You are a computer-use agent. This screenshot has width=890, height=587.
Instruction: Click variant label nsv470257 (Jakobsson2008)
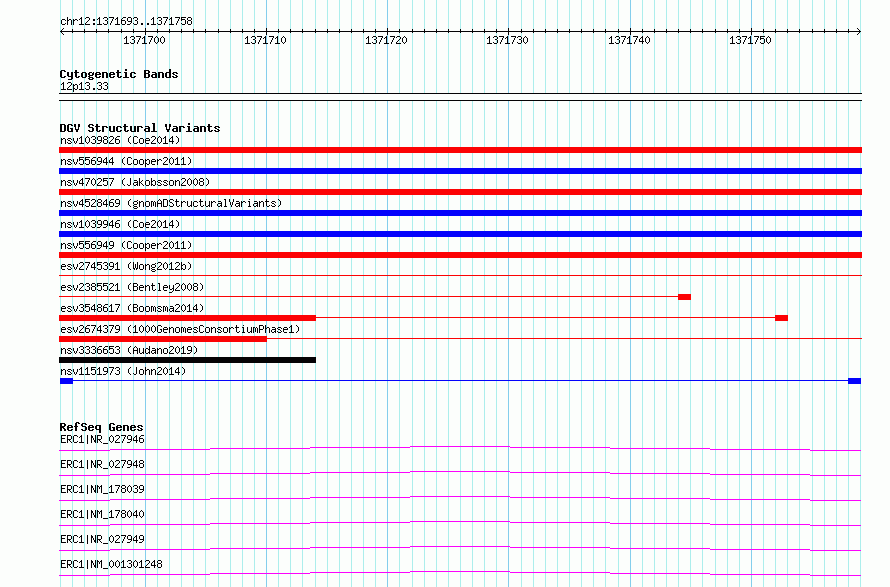pos(135,182)
